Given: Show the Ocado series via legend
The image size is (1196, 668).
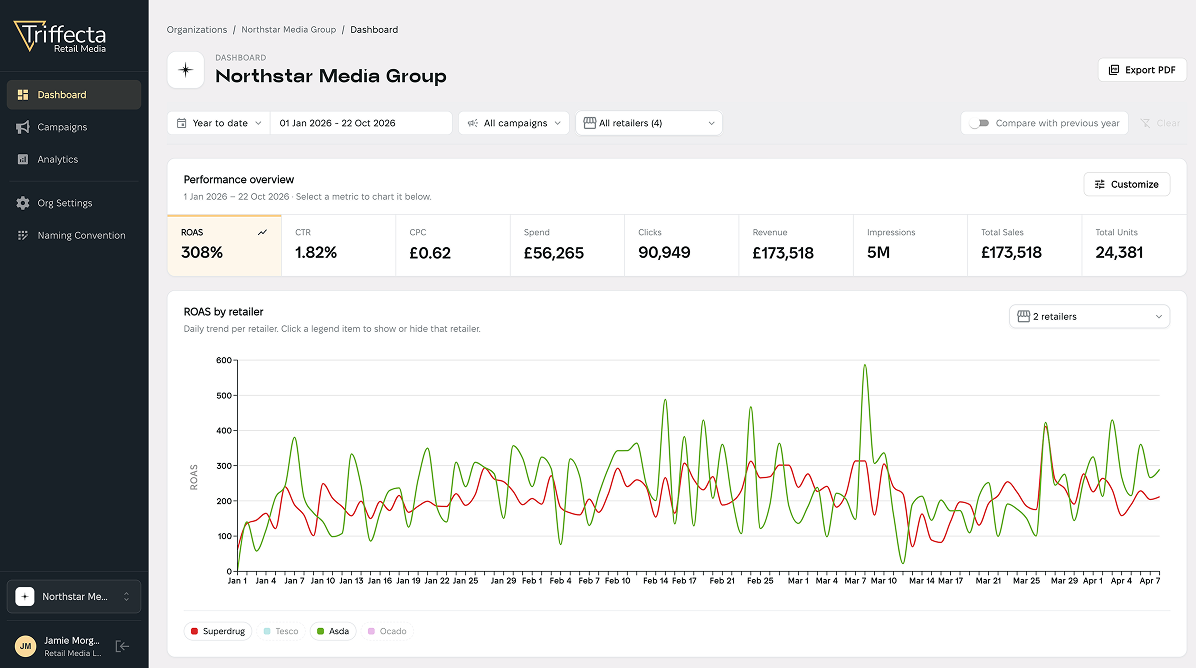Looking at the screenshot, I should [387, 631].
